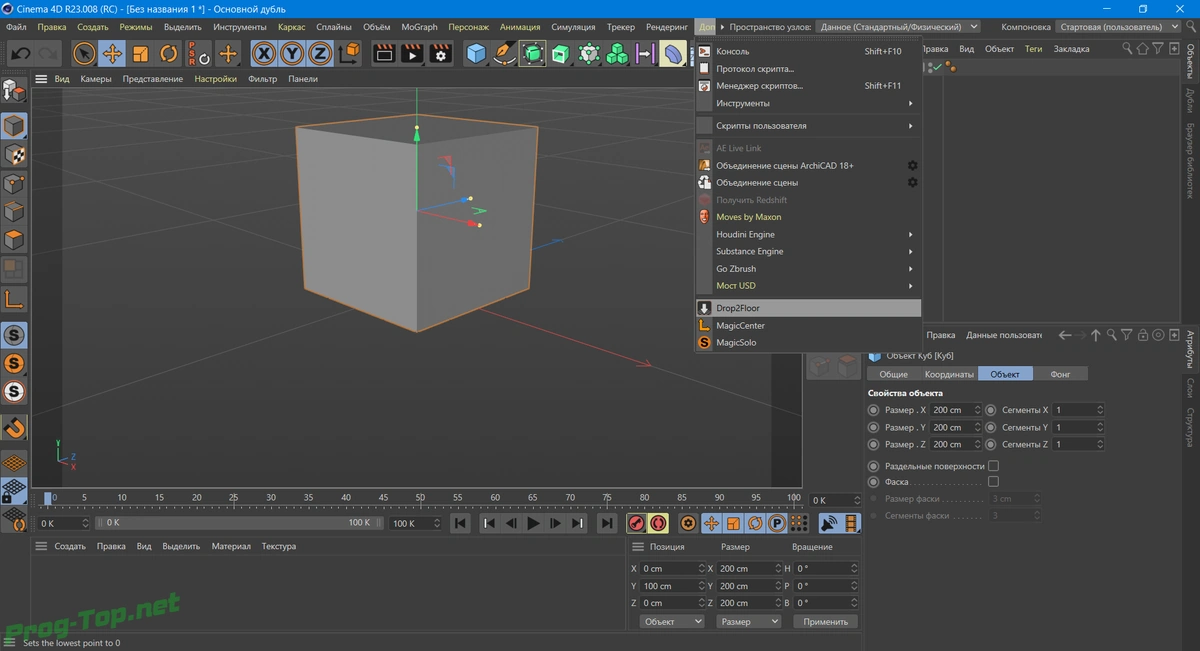Open Менеджер скриптов menu entry
Screen dimensions: 1200x651
(x=808, y=86)
